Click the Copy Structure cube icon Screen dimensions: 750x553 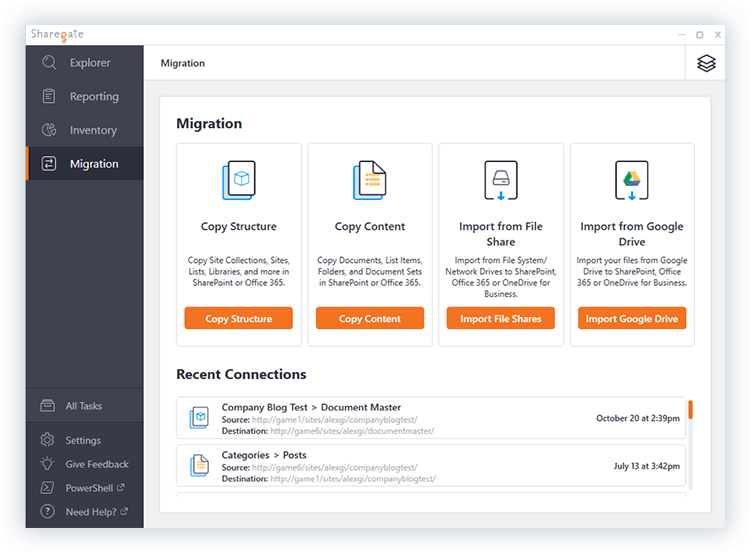239,180
